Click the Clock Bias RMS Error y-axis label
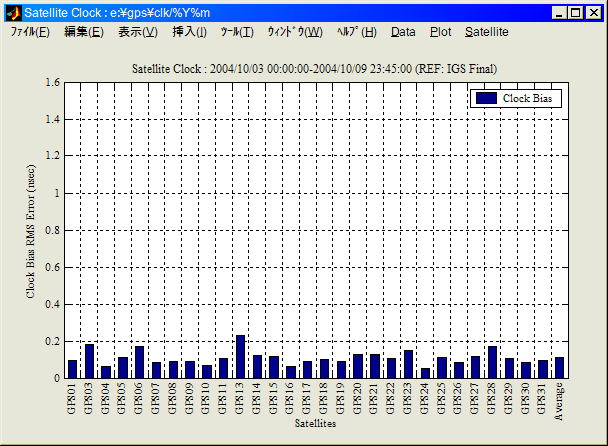This screenshot has width=608, height=446. [31, 230]
